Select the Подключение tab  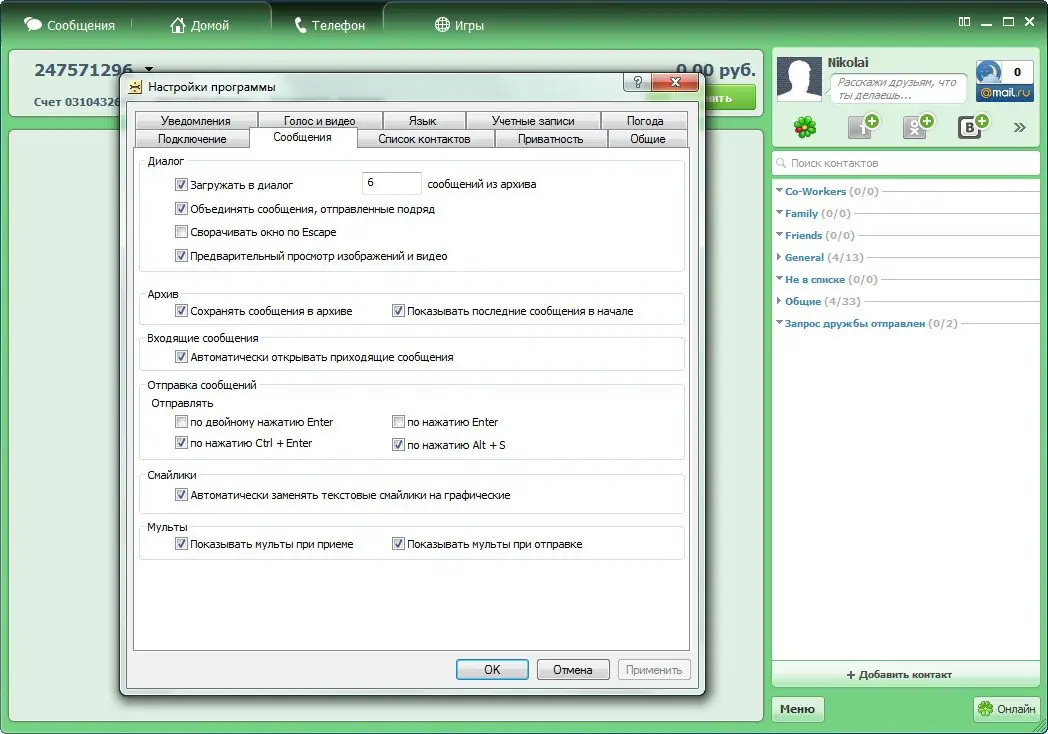(x=192, y=138)
